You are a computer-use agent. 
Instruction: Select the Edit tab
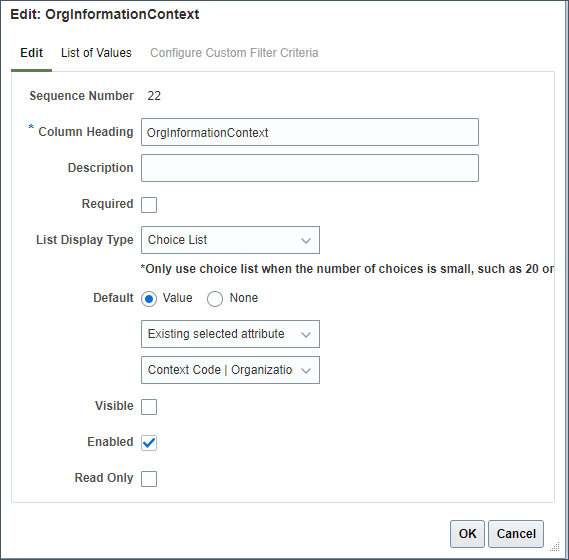[x=32, y=53]
